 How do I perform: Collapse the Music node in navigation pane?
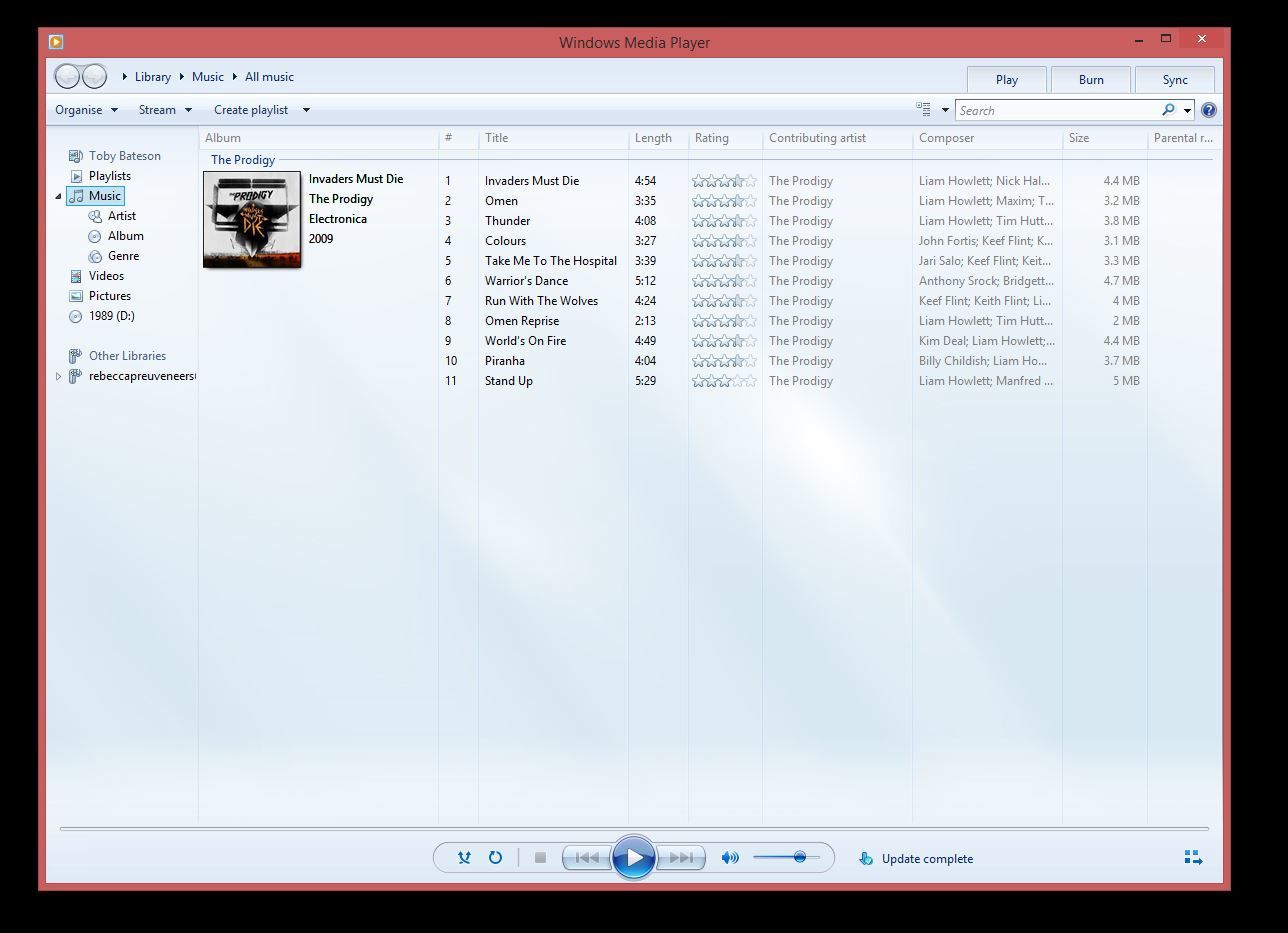coord(59,195)
